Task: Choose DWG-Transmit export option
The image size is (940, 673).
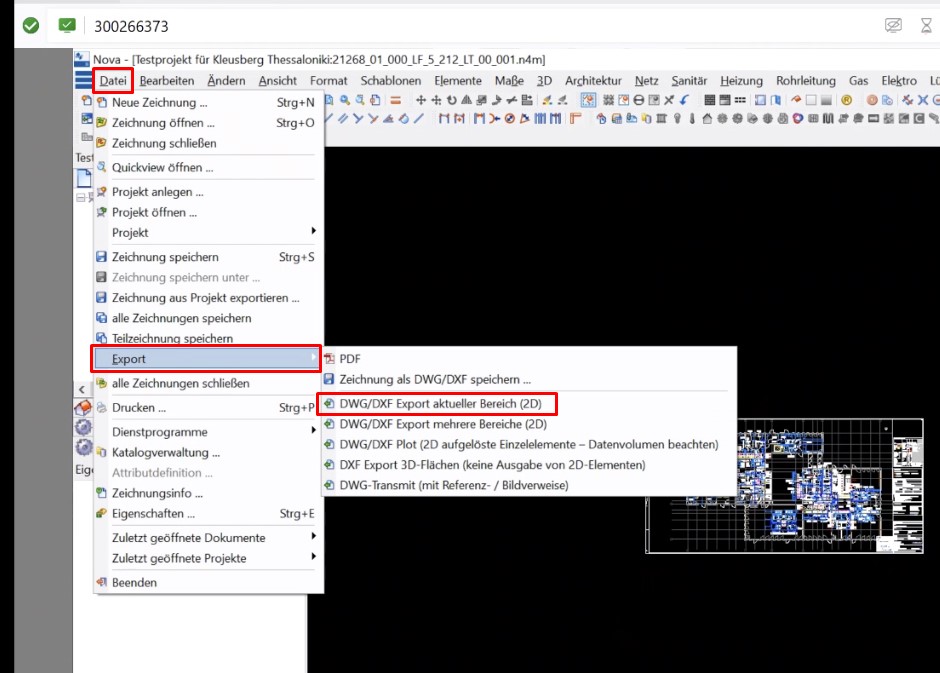Action: [x=528, y=485]
